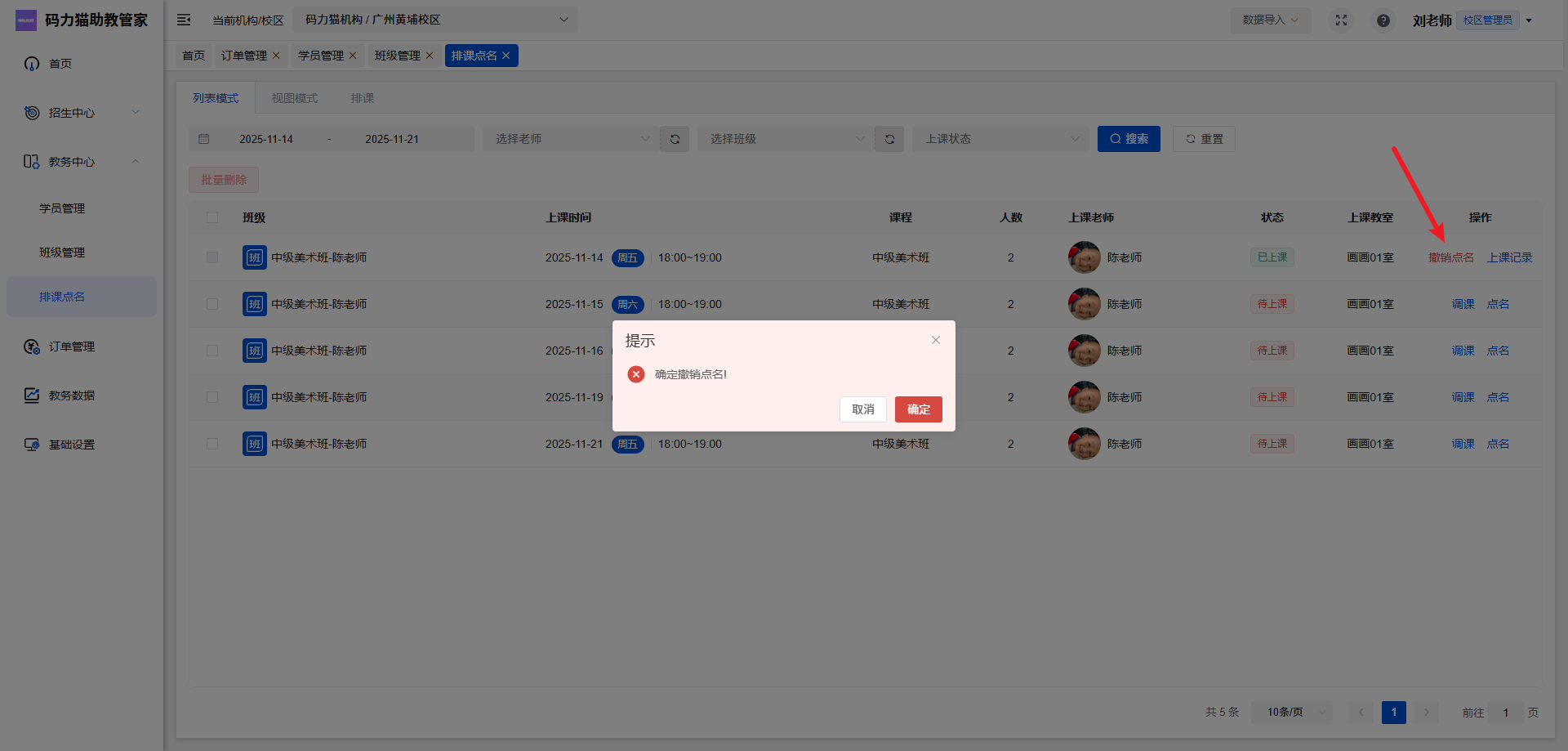This screenshot has height=751, width=1568.
Task: Click the red 确定 confirm button
Action: click(918, 409)
